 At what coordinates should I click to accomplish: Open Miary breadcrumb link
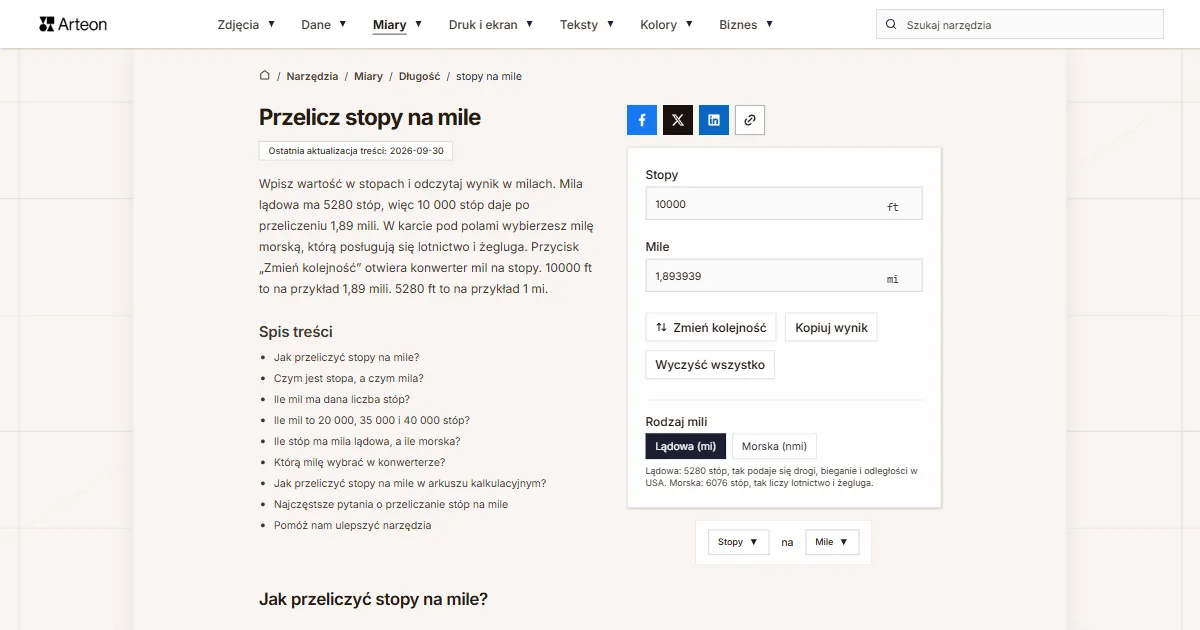(x=368, y=76)
